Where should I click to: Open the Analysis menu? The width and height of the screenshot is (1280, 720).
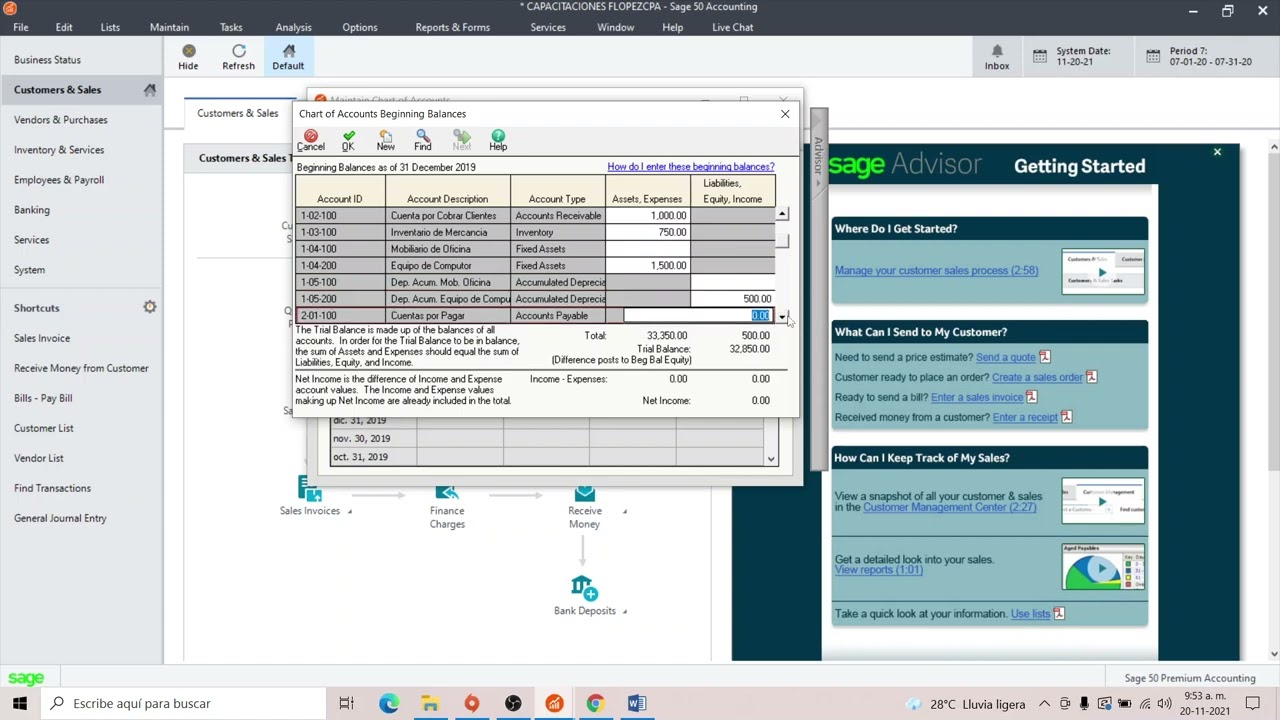click(x=293, y=27)
